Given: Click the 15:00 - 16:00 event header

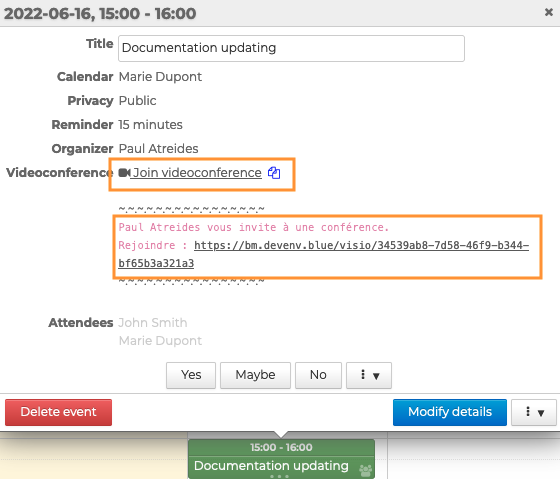Looking at the screenshot, I should (281, 447).
